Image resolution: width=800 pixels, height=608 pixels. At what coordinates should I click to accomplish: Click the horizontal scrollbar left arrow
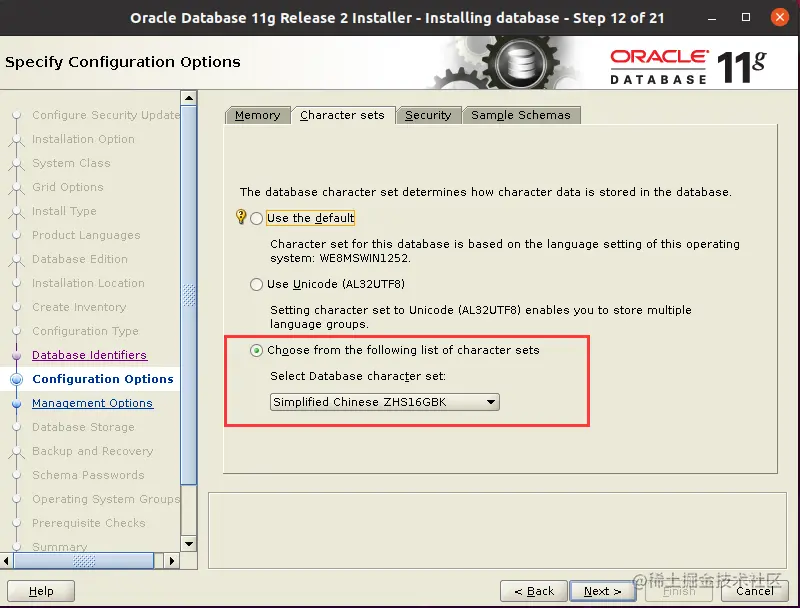click(x=6, y=561)
